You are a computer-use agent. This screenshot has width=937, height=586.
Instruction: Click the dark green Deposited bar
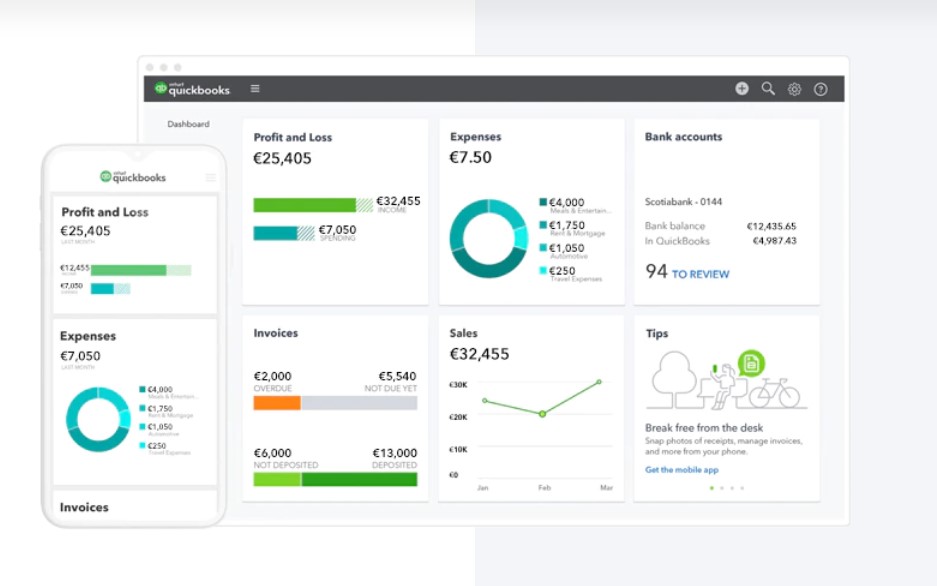click(x=359, y=479)
